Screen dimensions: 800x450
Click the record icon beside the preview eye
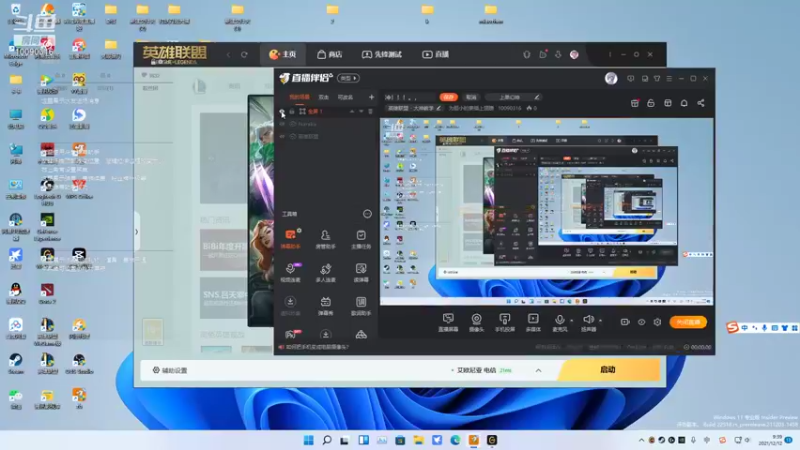(x=624, y=322)
